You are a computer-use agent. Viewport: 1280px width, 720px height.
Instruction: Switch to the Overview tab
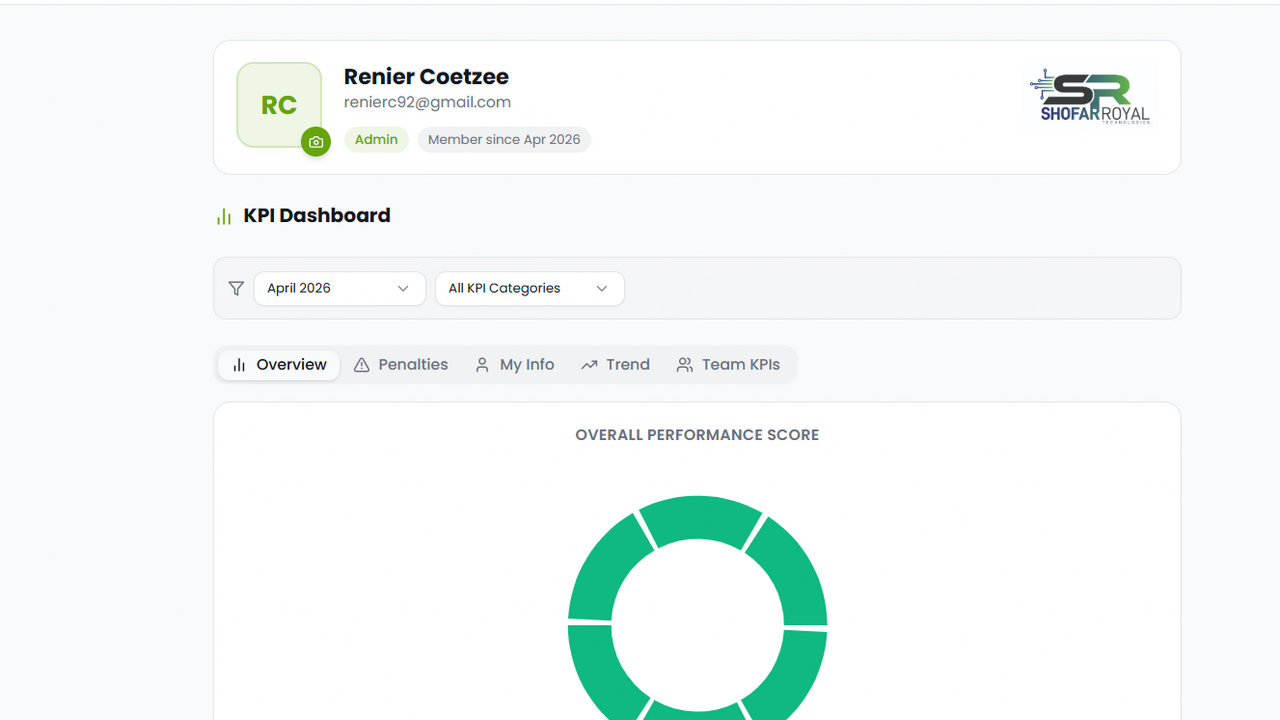(279, 365)
